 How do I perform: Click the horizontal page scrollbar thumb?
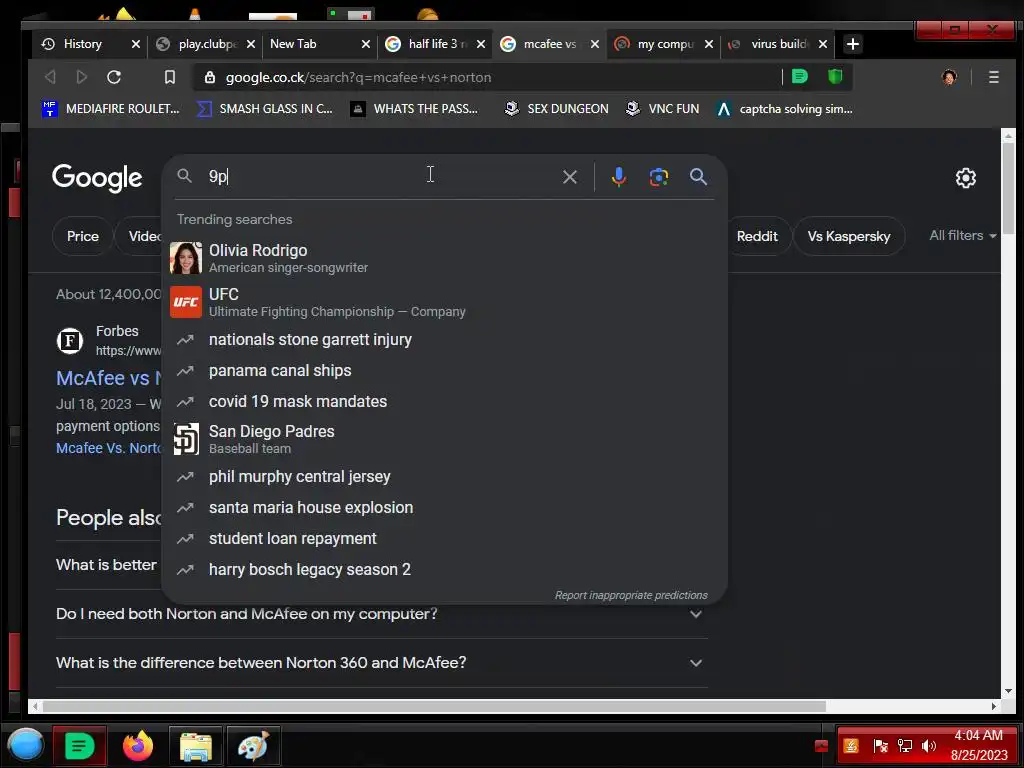point(434,706)
